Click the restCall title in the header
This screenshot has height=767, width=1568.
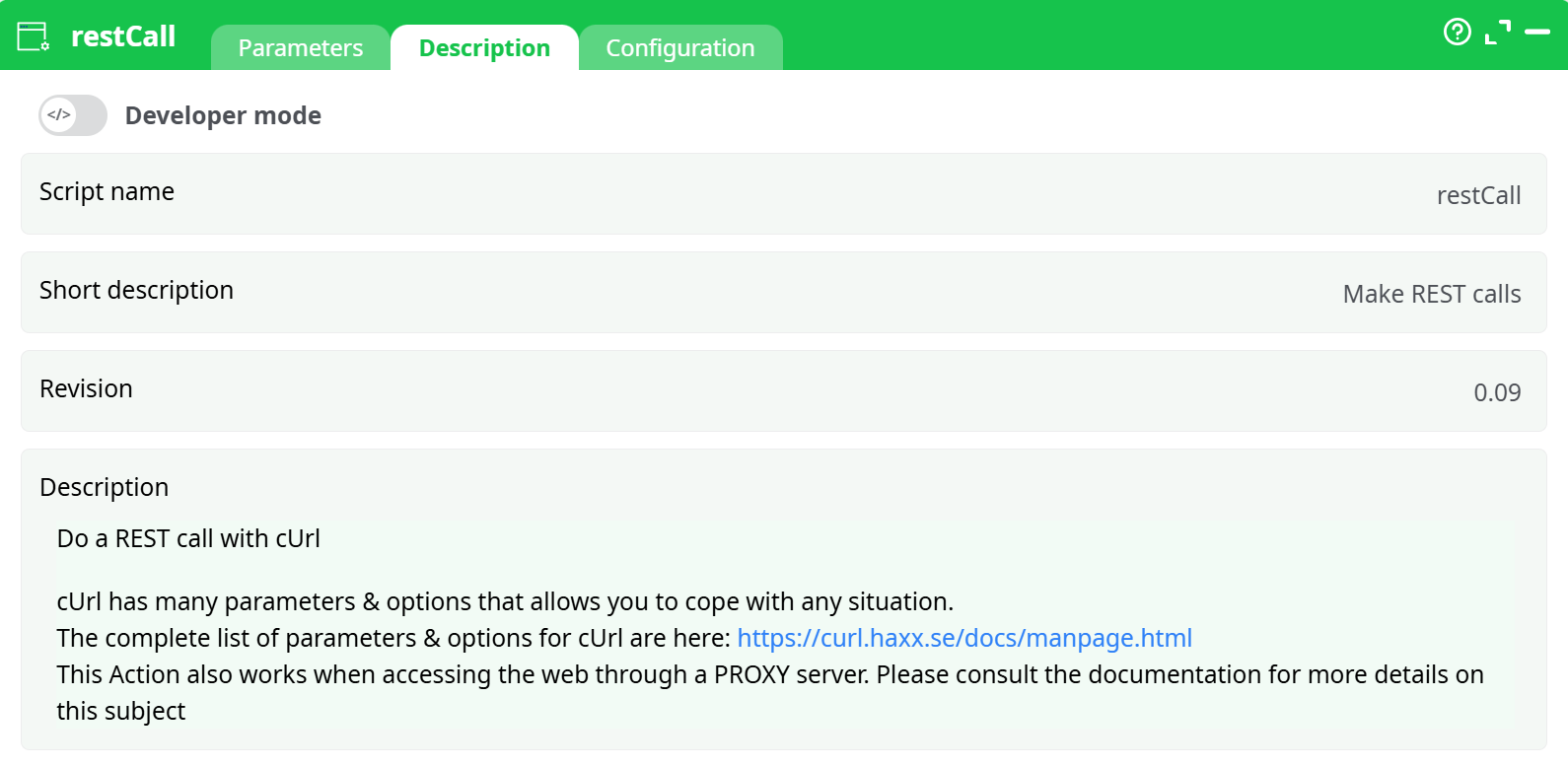tap(123, 36)
